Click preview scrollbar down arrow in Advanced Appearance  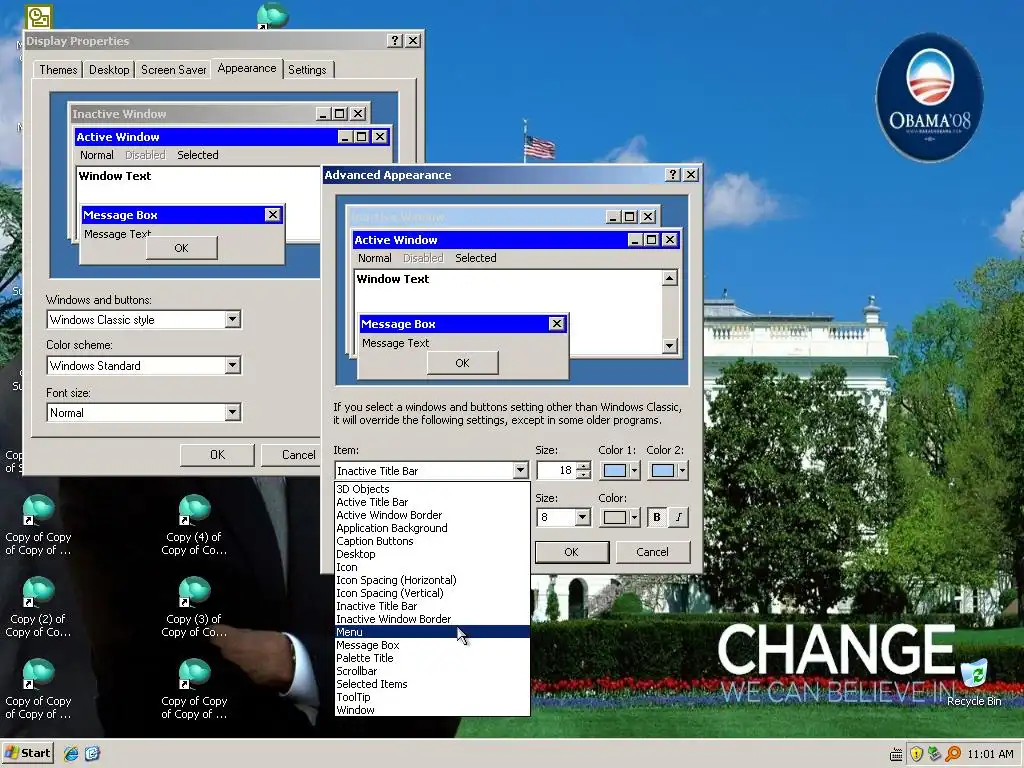[669, 345]
